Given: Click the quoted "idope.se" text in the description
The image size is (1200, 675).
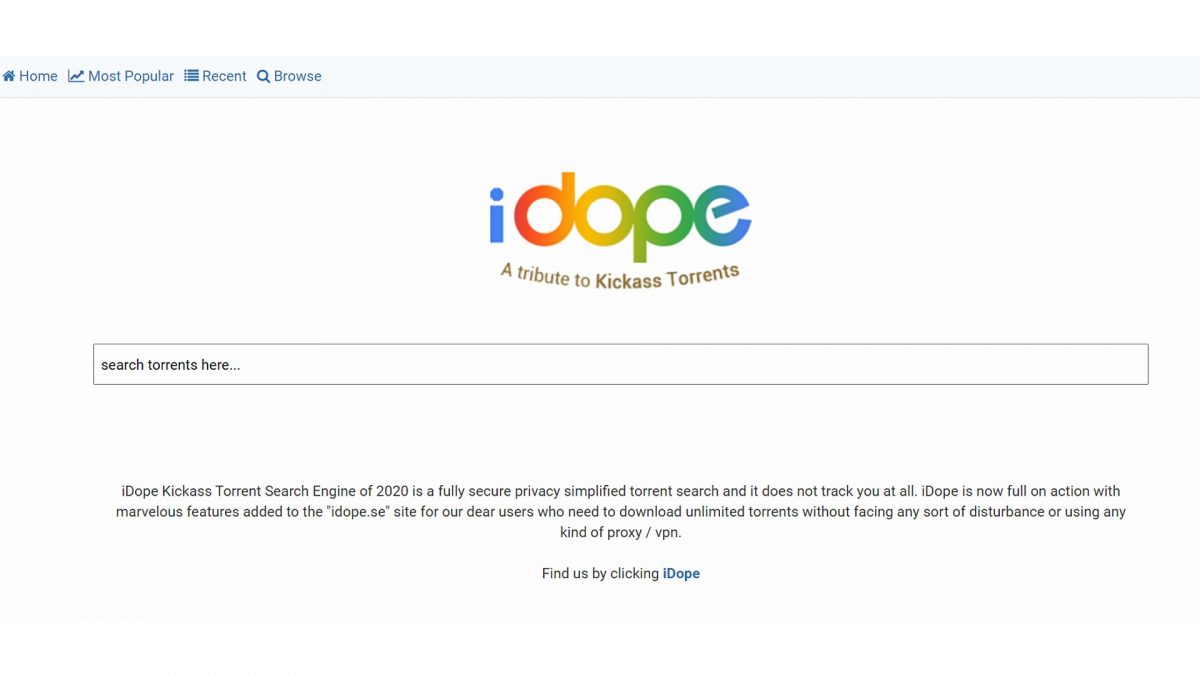Looking at the screenshot, I should (x=357, y=512).
